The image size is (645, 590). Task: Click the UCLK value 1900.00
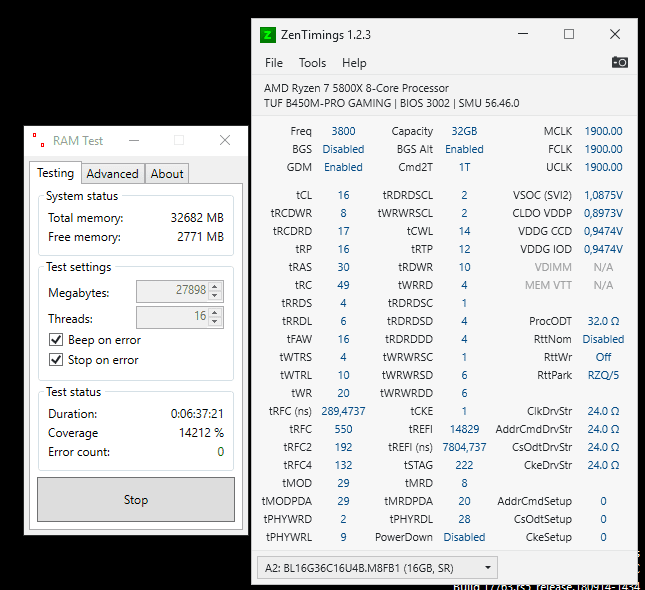603,167
